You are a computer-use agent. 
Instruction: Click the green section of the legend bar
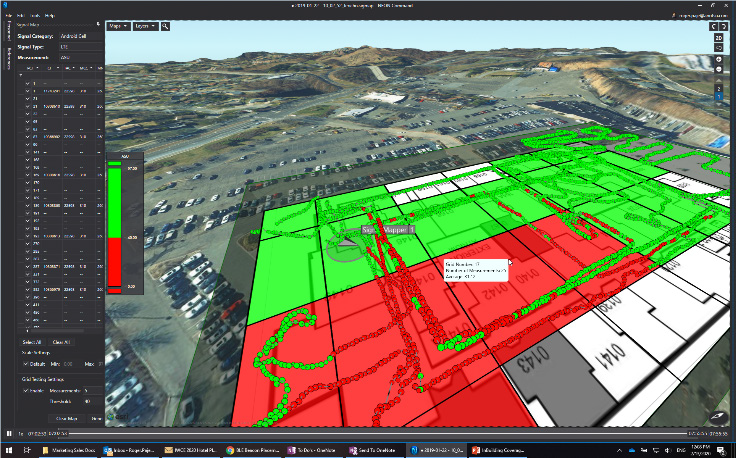(115, 203)
